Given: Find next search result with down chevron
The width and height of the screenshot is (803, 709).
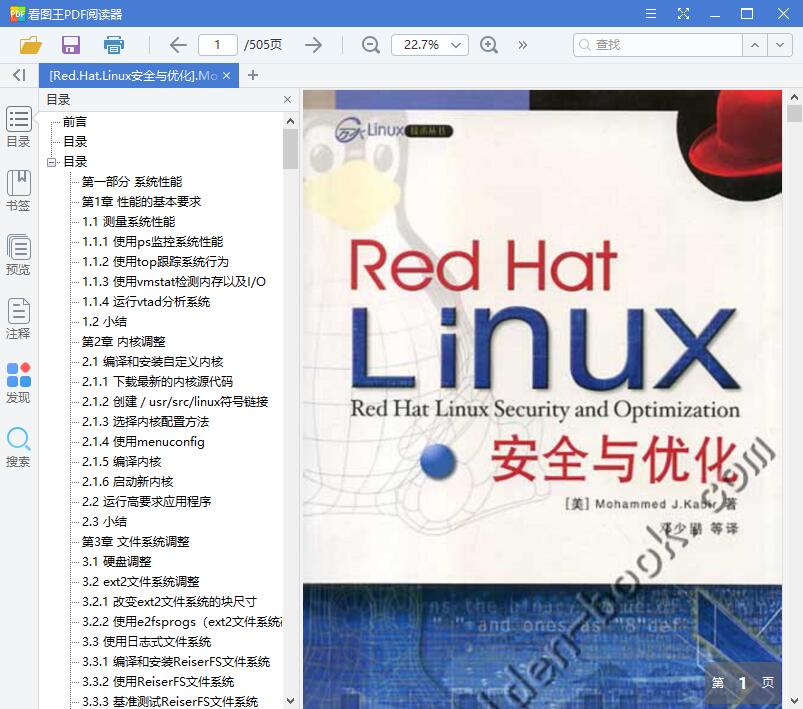Looking at the screenshot, I should (x=779, y=45).
